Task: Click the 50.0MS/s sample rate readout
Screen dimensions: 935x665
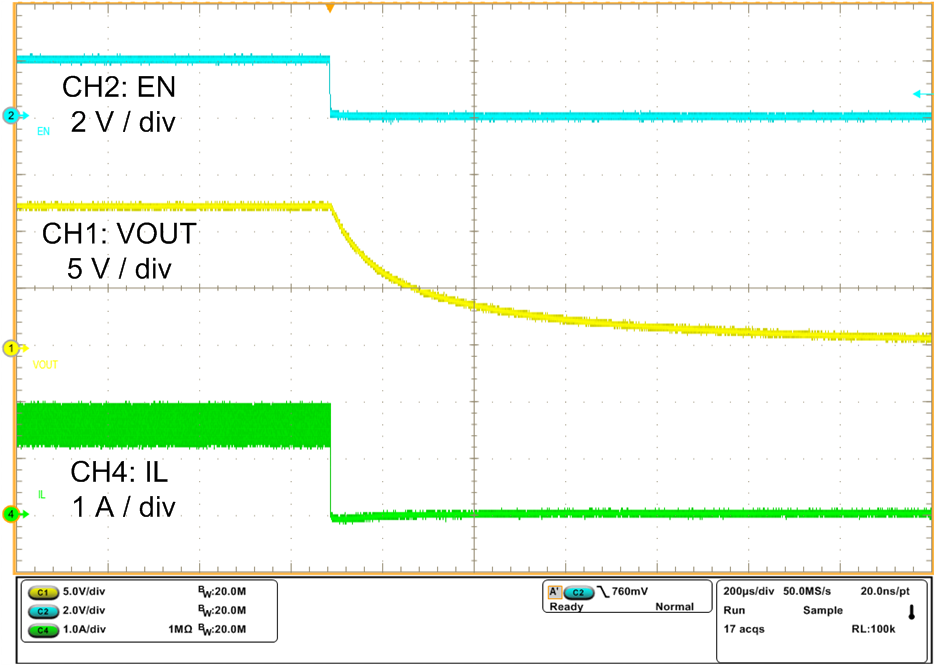Action: click(808, 592)
